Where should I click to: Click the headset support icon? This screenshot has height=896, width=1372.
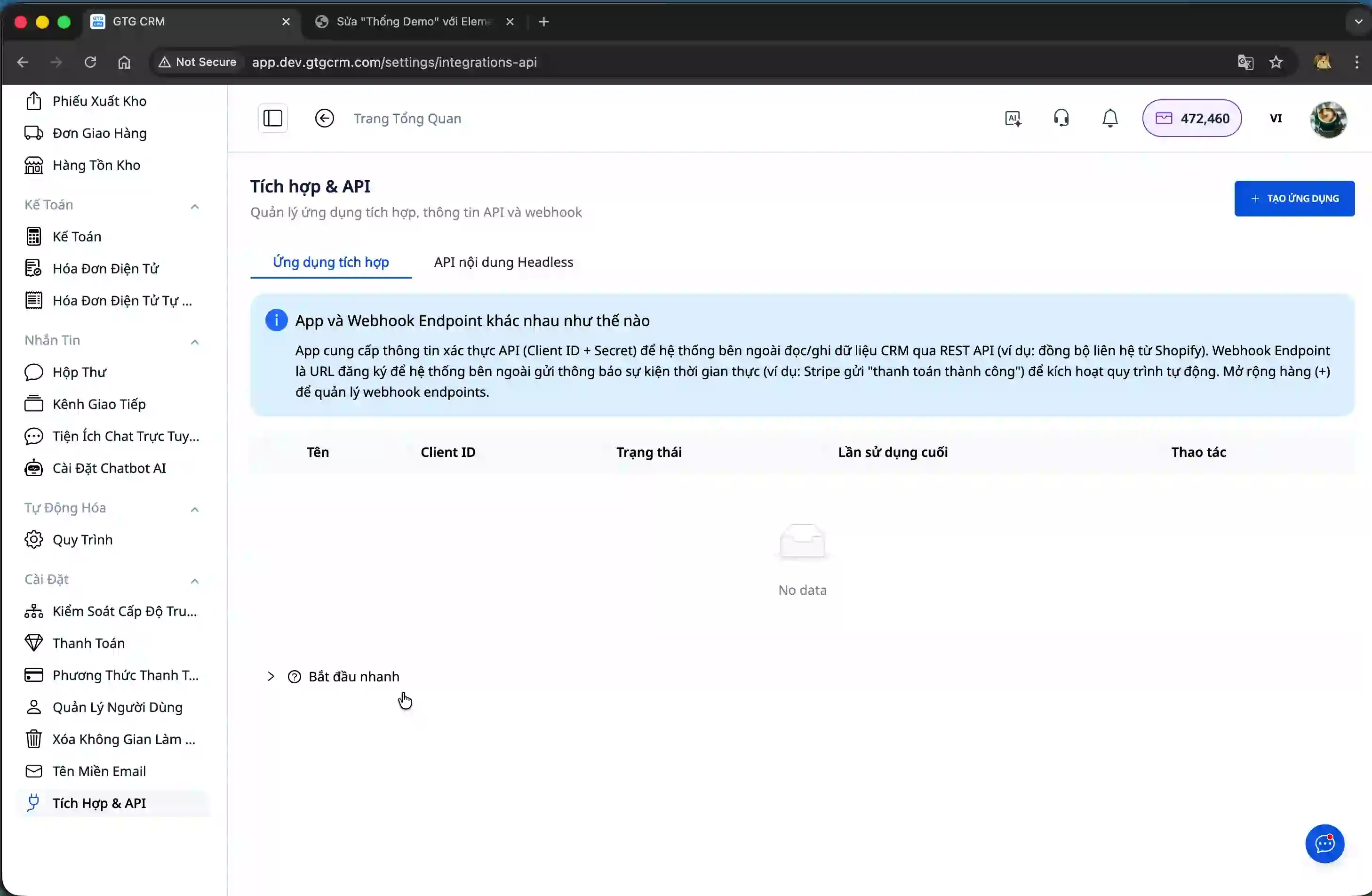click(x=1061, y=118)
